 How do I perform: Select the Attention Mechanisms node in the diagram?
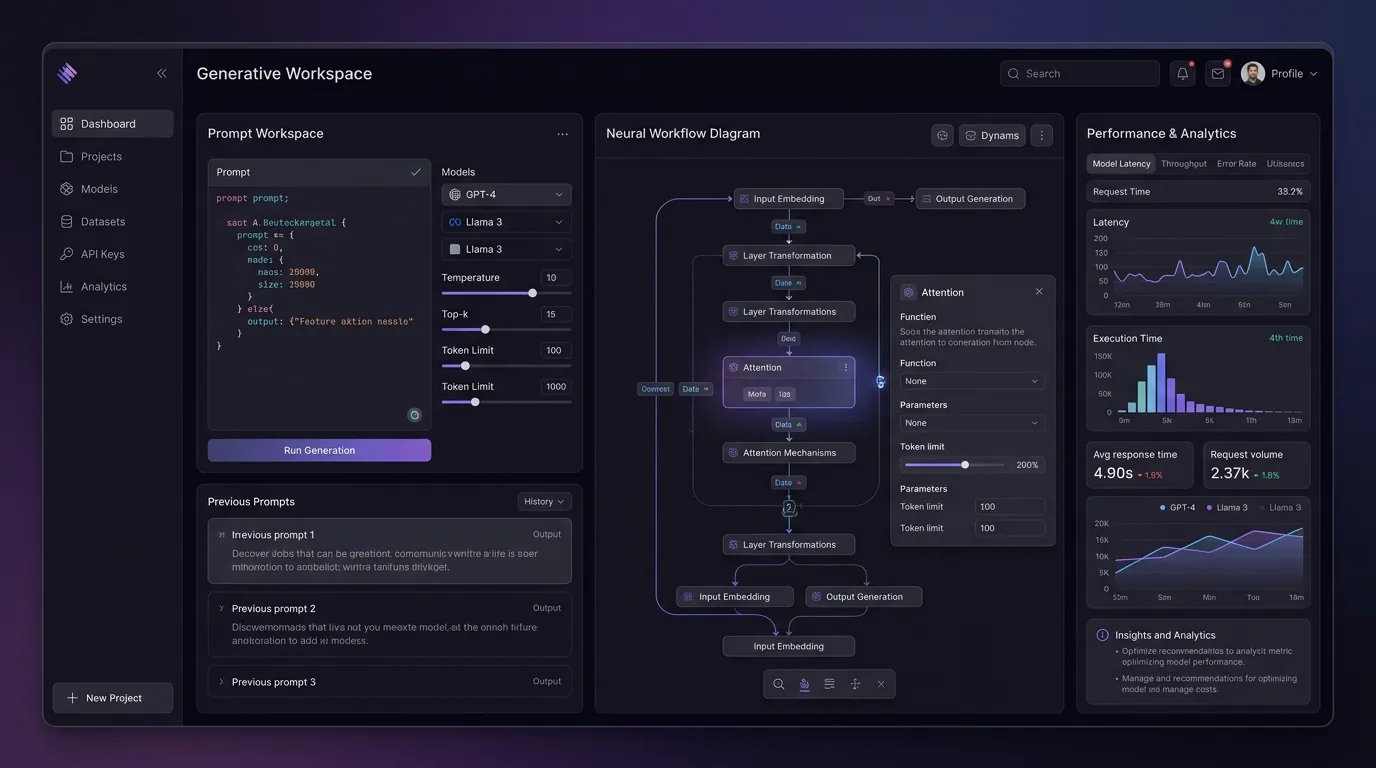coord(789,453)
